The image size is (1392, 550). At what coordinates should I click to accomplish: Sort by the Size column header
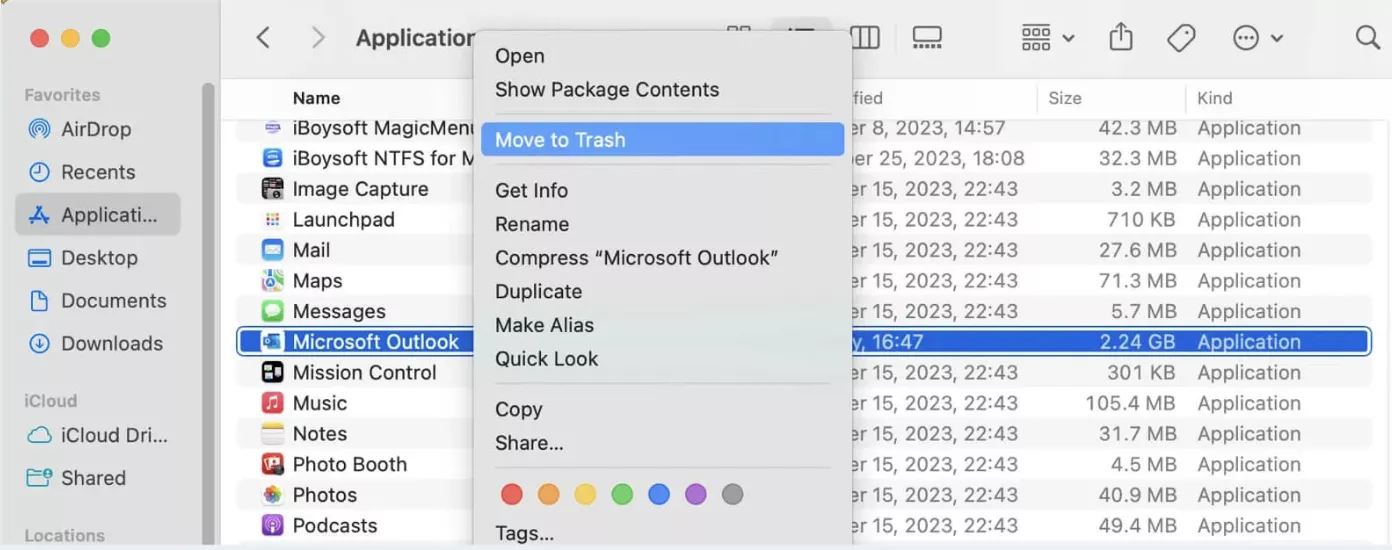(1065, 98)
